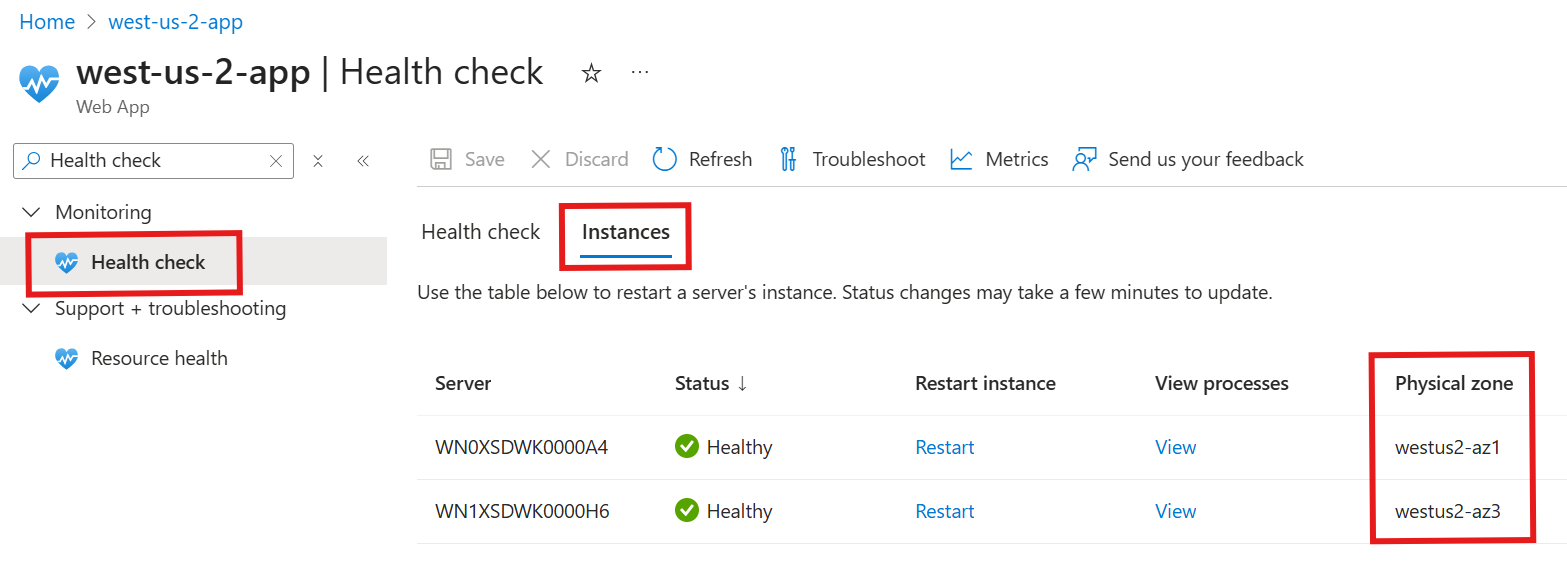Collapse Support + troubleshooting section
The image size is (1567, 568).
click(32, 308)
